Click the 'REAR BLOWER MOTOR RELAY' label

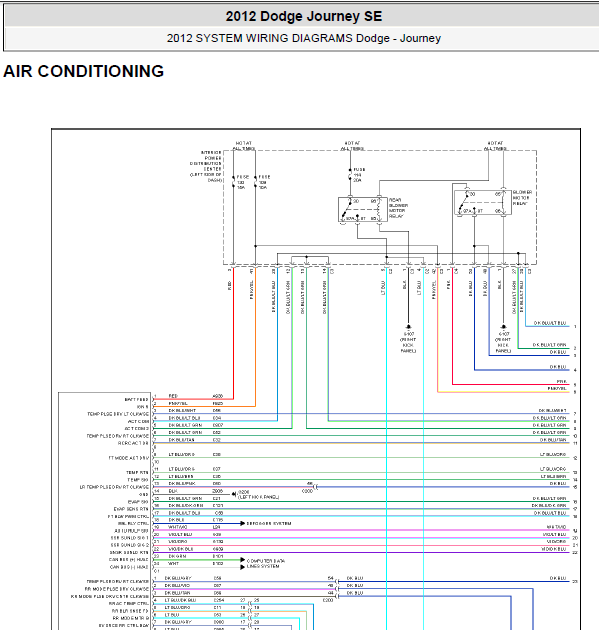(x=398, y=208)
